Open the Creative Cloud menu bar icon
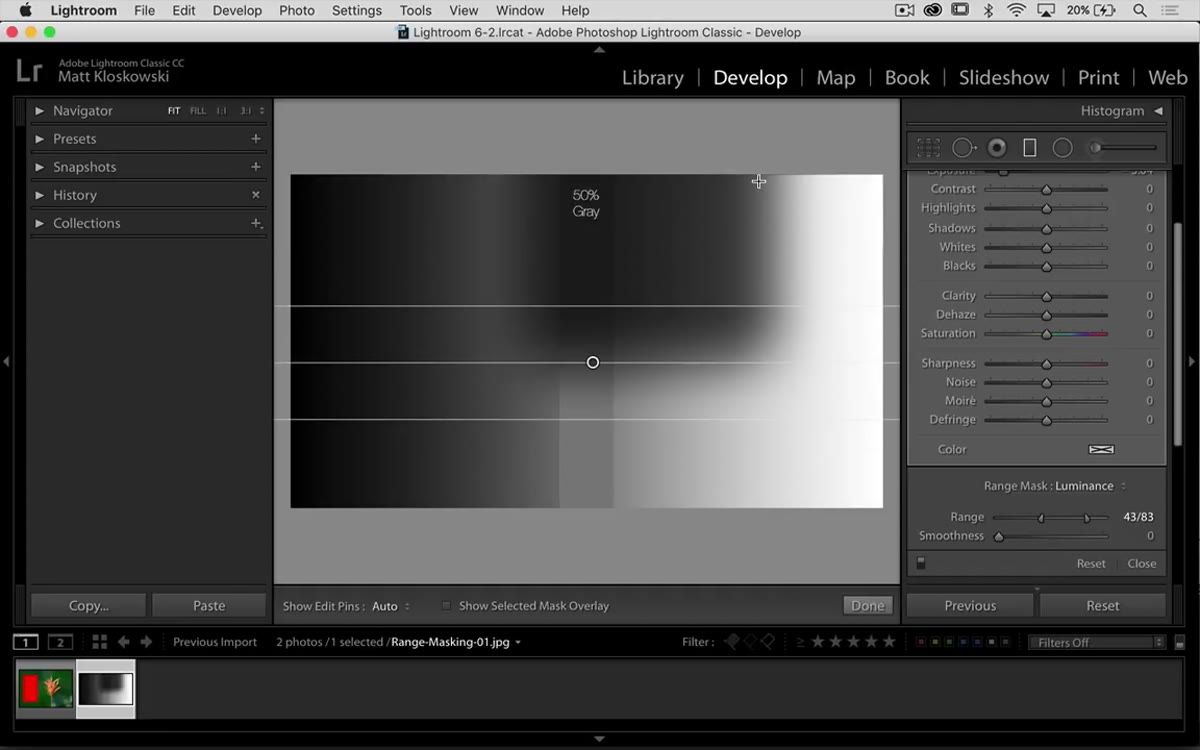 932,11
